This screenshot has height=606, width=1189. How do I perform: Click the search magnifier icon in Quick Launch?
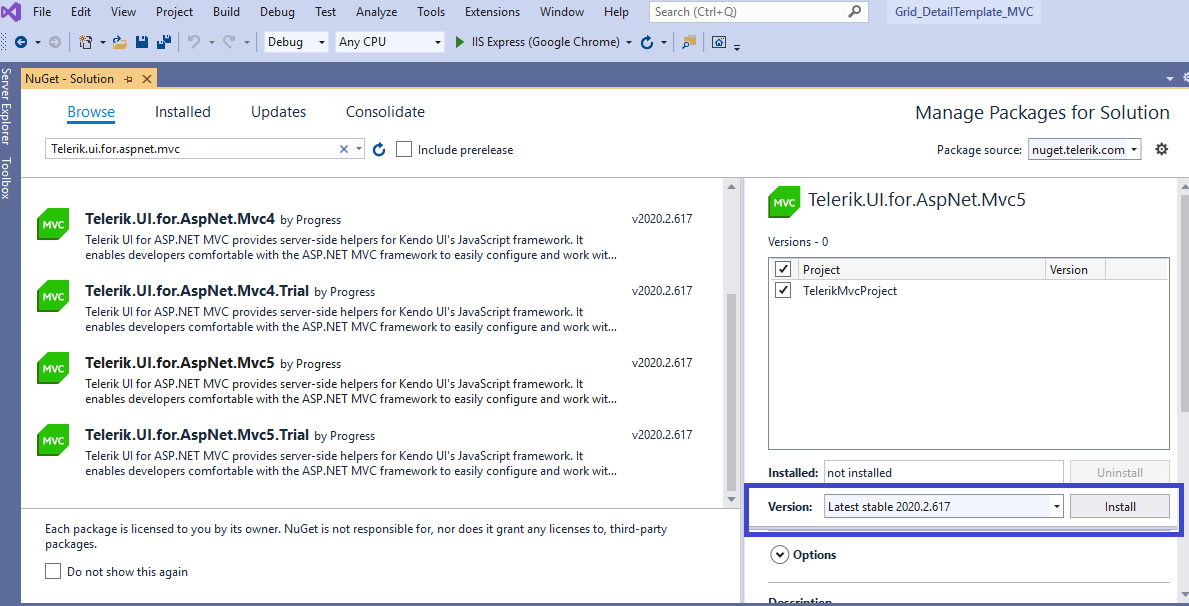pos(855,12)
